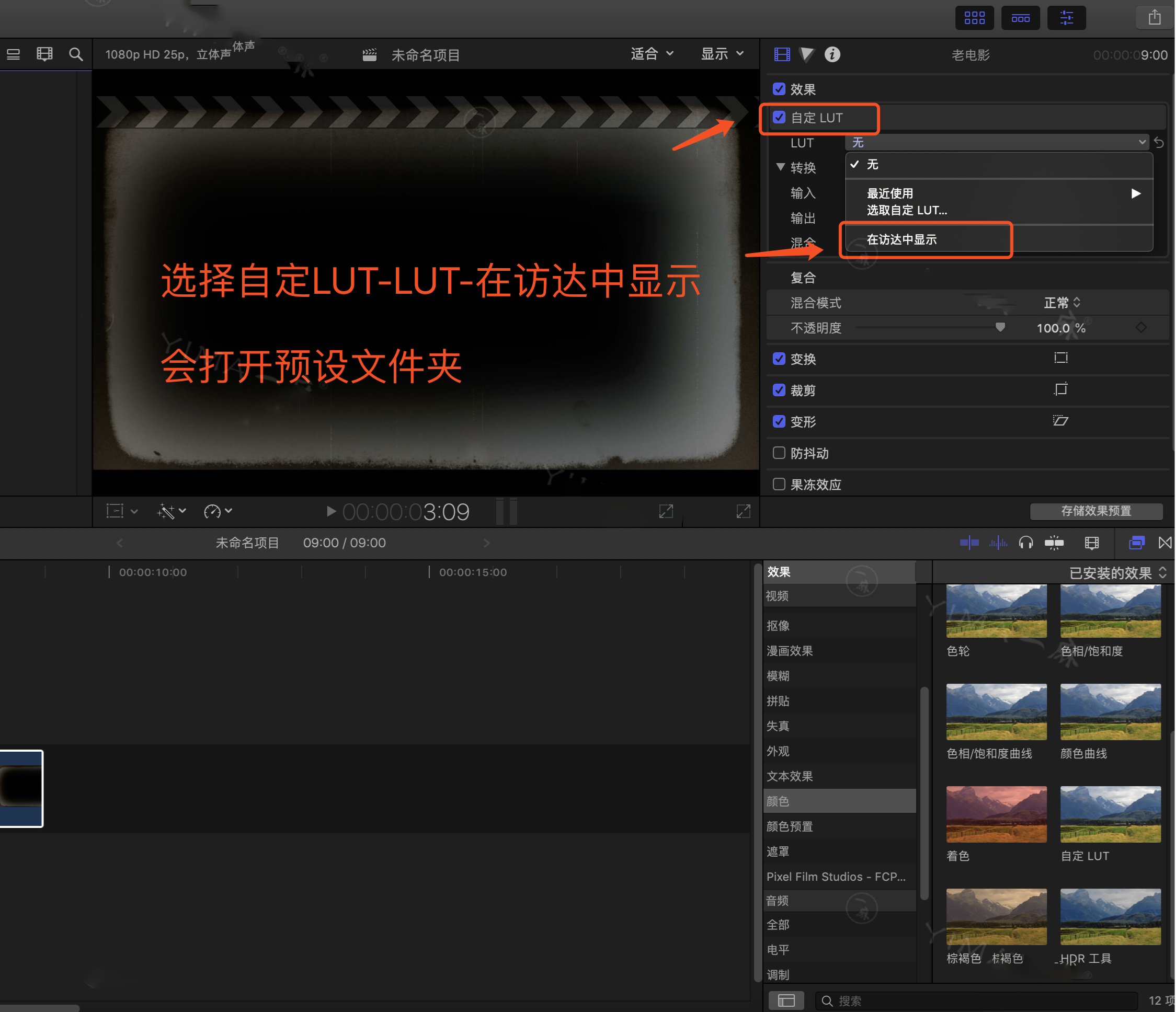Screen dimensions: 1176x1012
Task: Click the 100.0 % opacity value
Action: (x=1060, y=328)
